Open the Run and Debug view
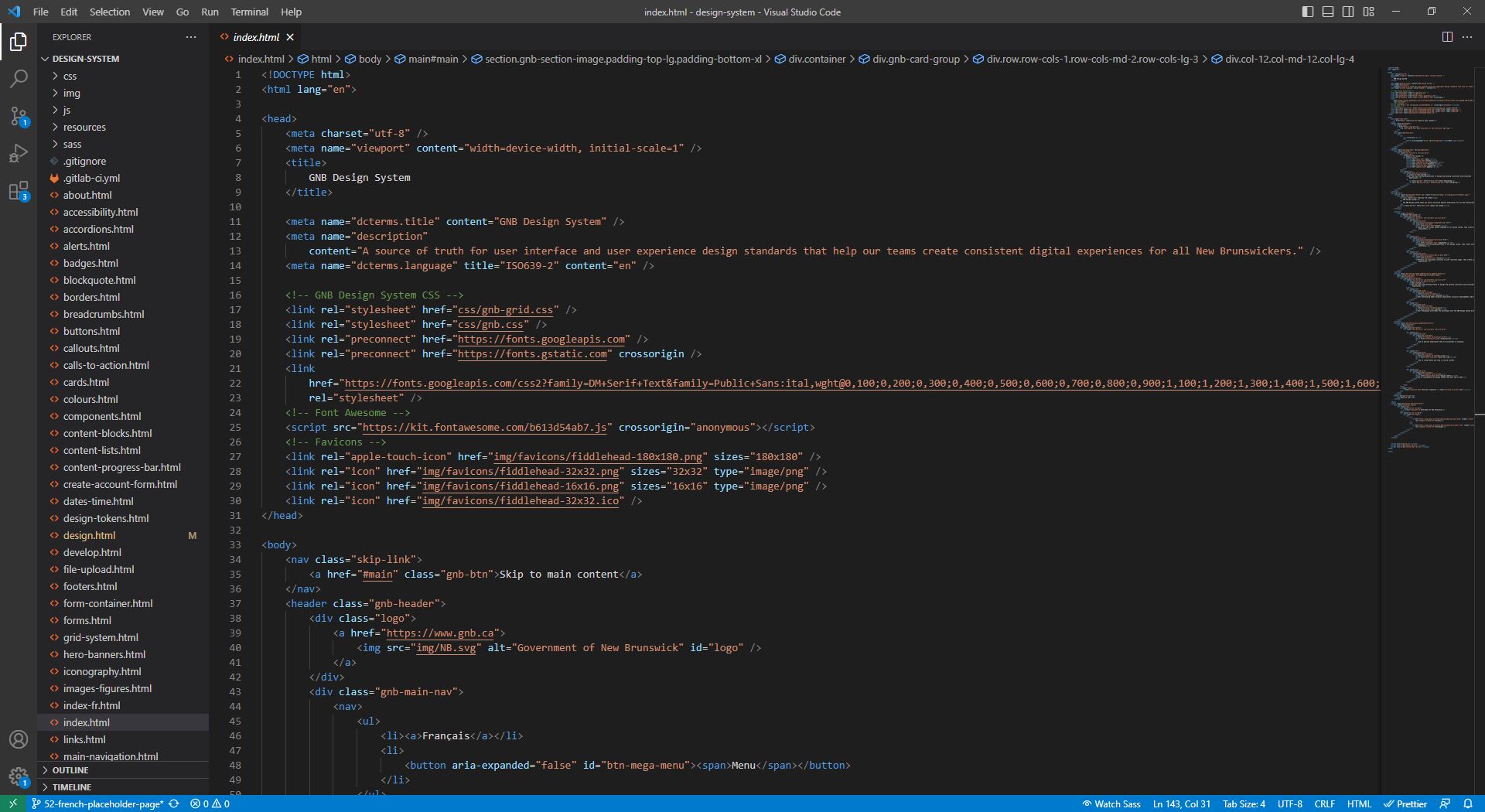This screenshot has width=1485, height=812. 19,154
